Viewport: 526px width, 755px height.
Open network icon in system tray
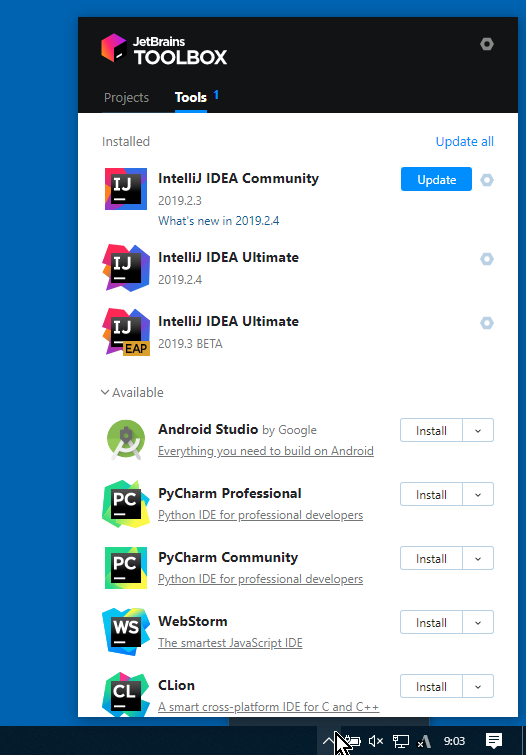point(400,741)
